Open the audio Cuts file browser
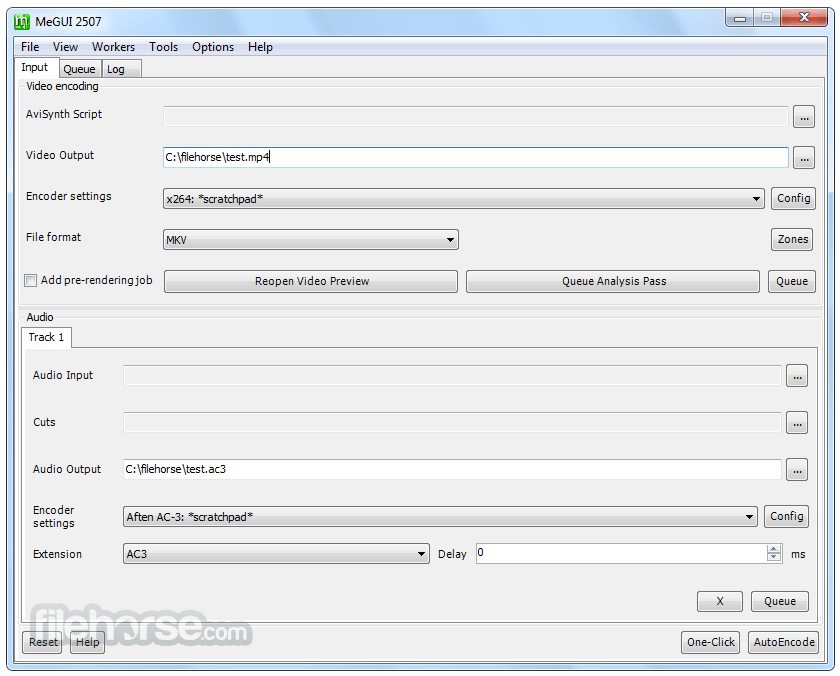 pyautogui.click(x=797, y=423)
